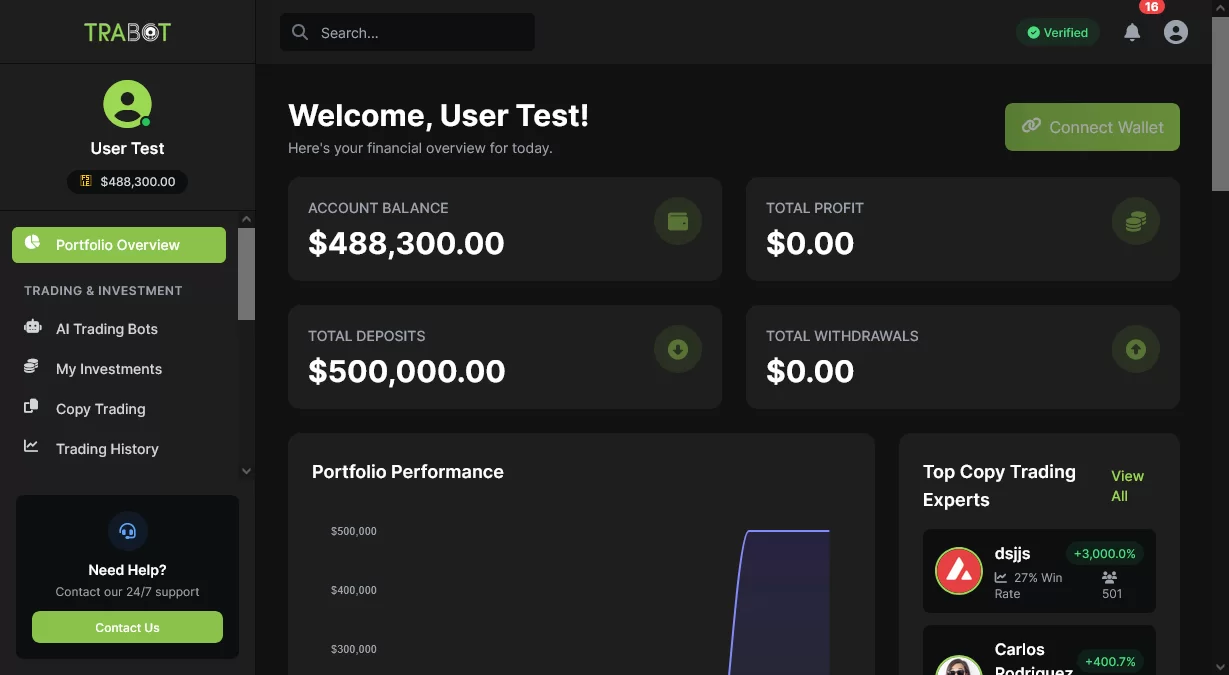The width and height of the screenshot is (1229, 675).
Task: Click the search magnifier icon
Action: click(x=299, y=32)
